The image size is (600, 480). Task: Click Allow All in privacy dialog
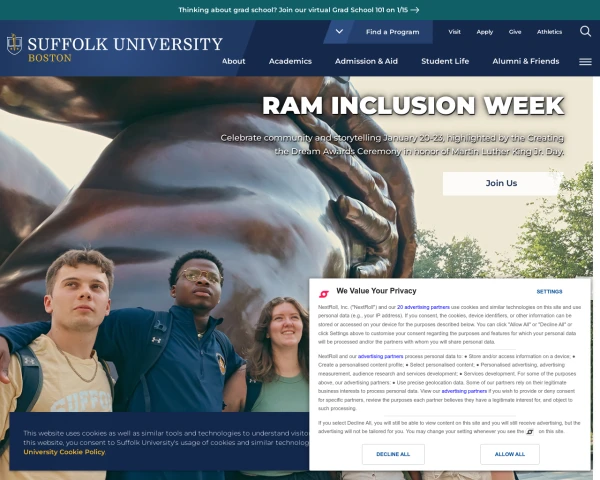[510, 454]
